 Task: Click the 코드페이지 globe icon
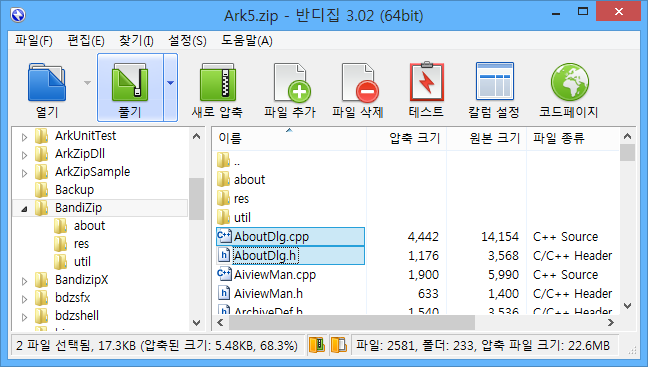pos(569,82)
